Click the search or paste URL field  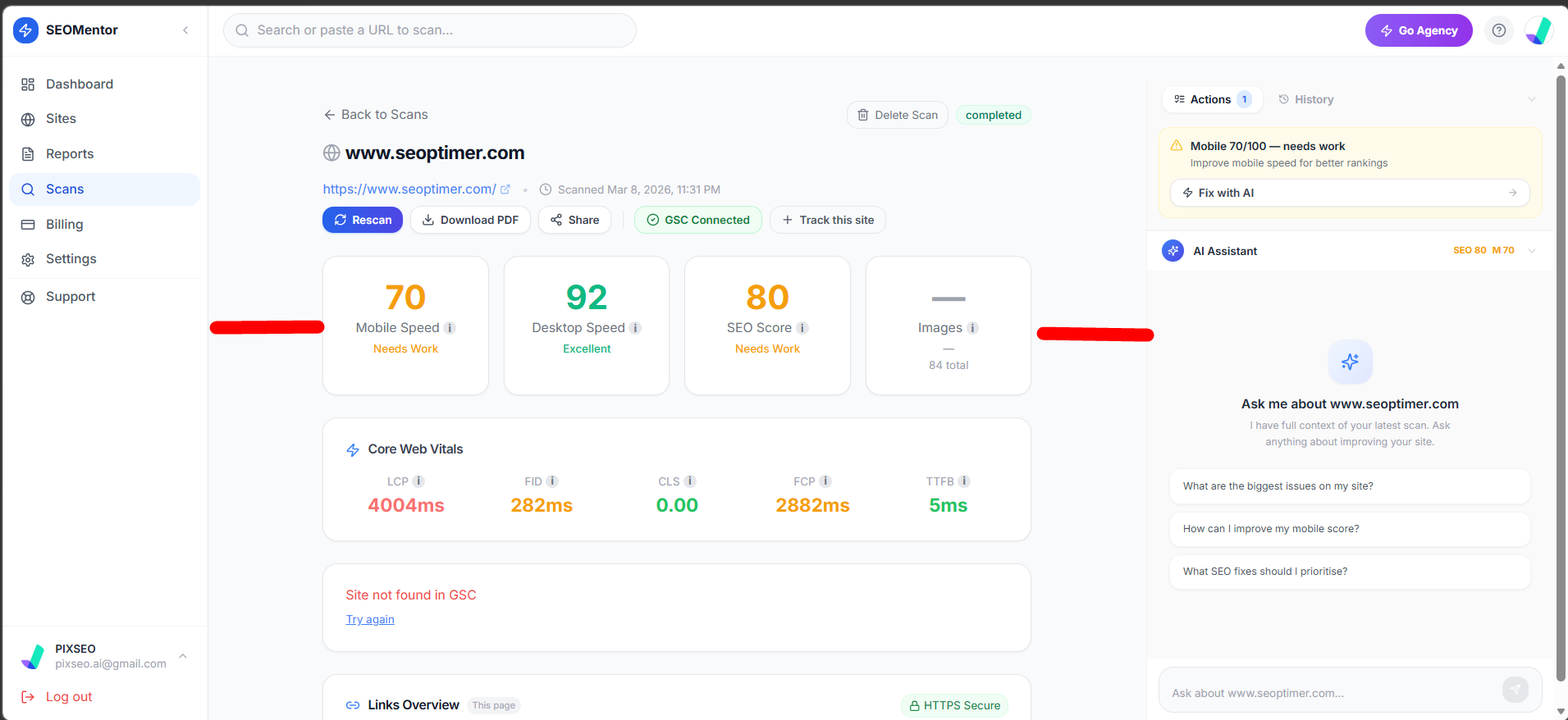click(429, 30)
